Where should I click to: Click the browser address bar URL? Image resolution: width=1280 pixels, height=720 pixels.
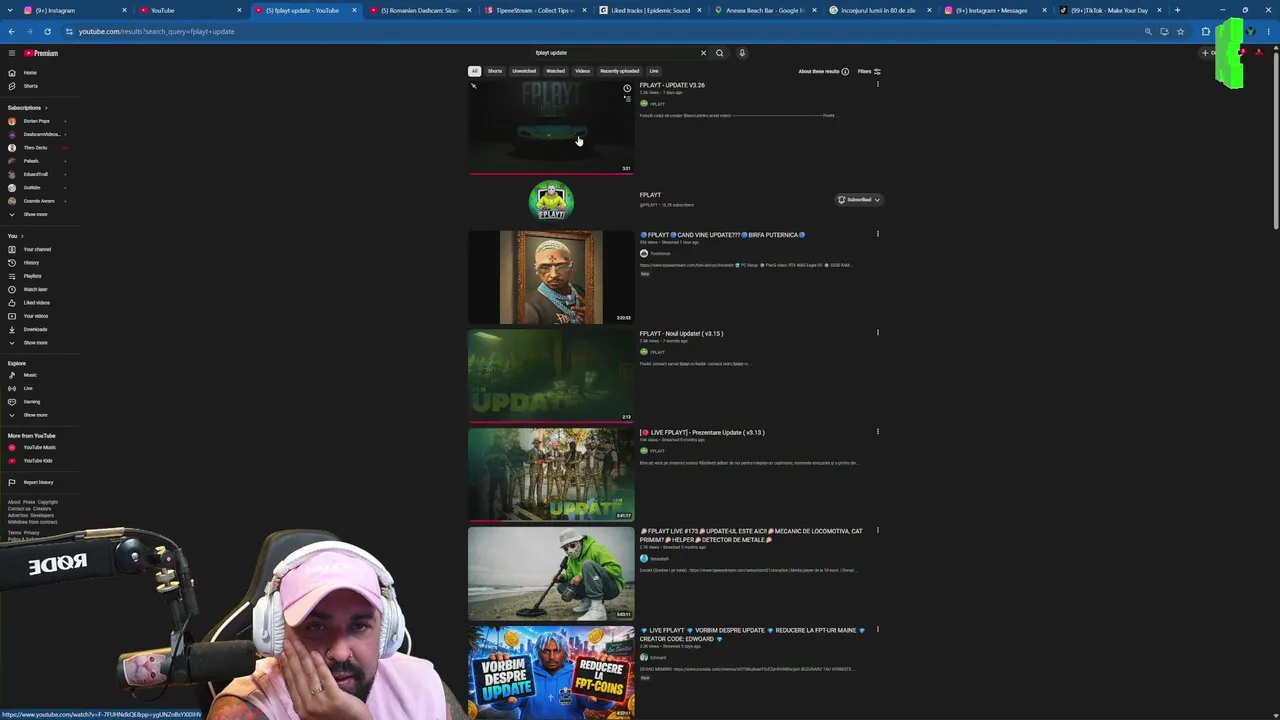[156, 31]
